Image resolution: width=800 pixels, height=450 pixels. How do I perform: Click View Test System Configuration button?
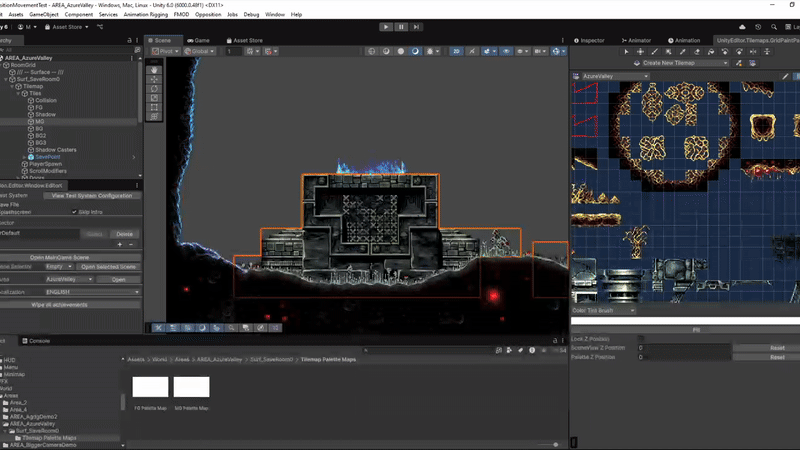[x=92, y=196]
